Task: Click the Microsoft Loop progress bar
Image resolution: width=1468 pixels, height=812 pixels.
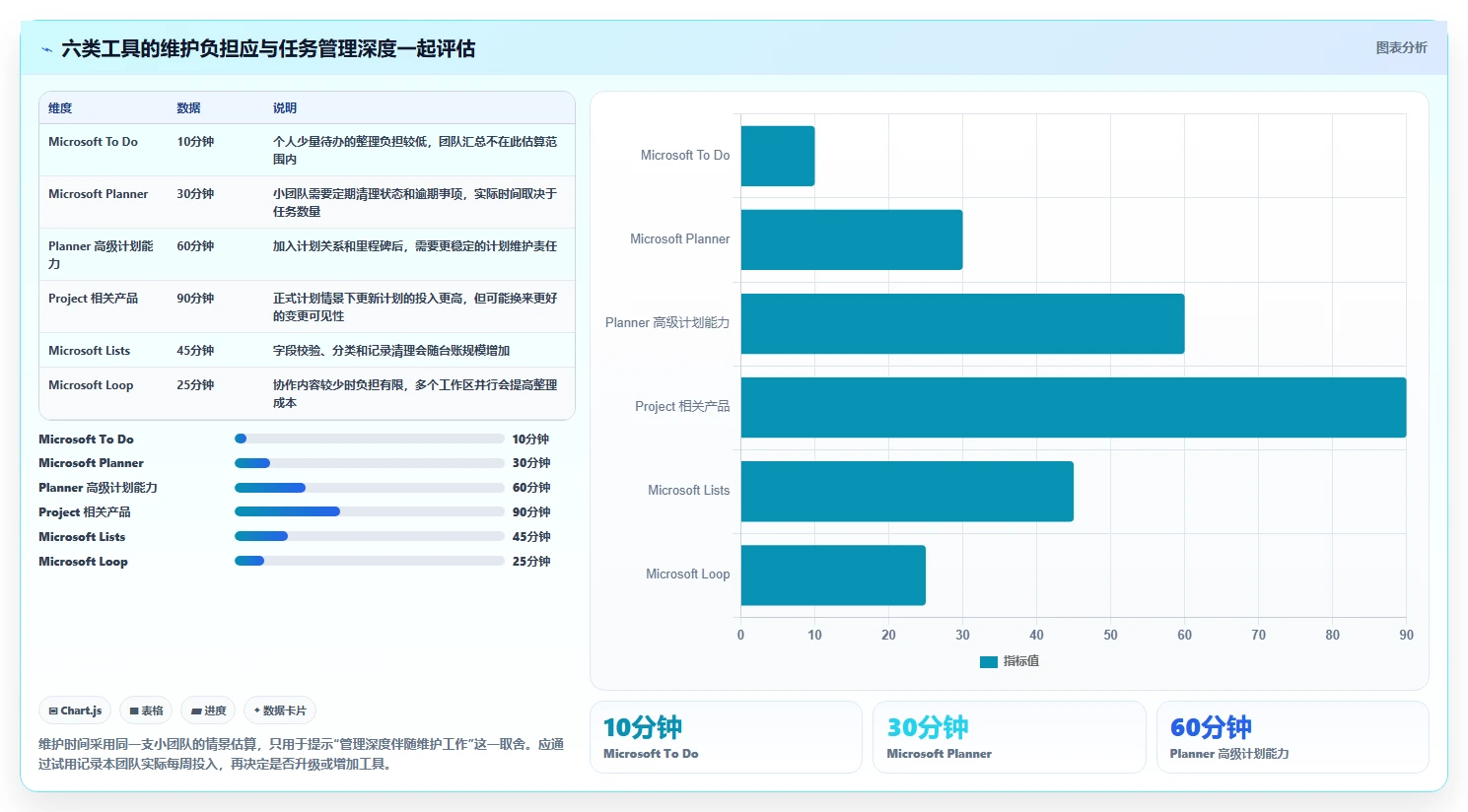Action: (x=369, y=561)
